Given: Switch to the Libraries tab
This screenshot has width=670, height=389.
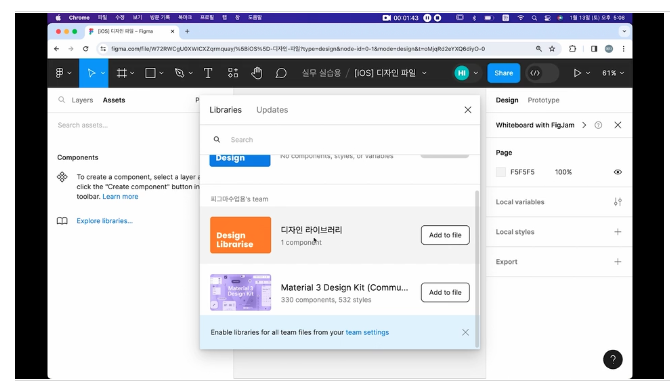Looking at the screenshot, I should click(x=225, y=110).
